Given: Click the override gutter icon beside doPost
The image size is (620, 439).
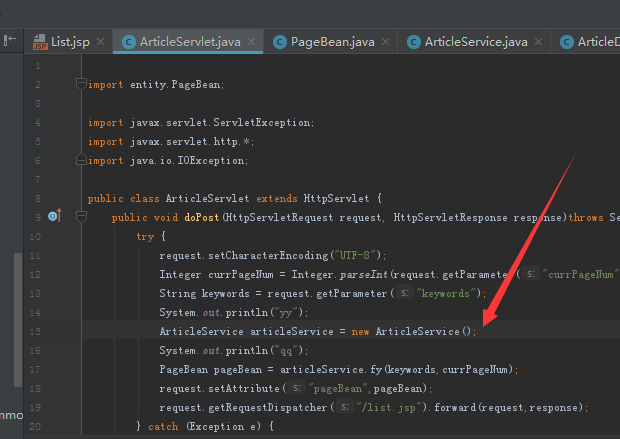Looking at the screenshot, I should [54, 217].
